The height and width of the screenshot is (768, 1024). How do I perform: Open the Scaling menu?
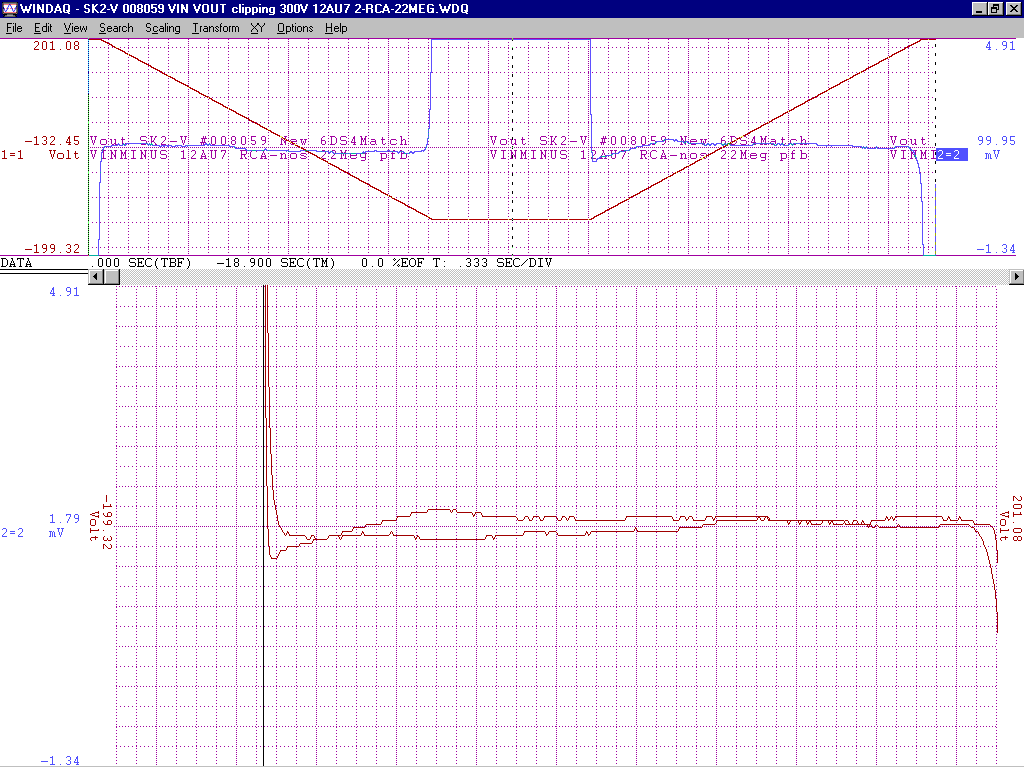tap(162, 28)
